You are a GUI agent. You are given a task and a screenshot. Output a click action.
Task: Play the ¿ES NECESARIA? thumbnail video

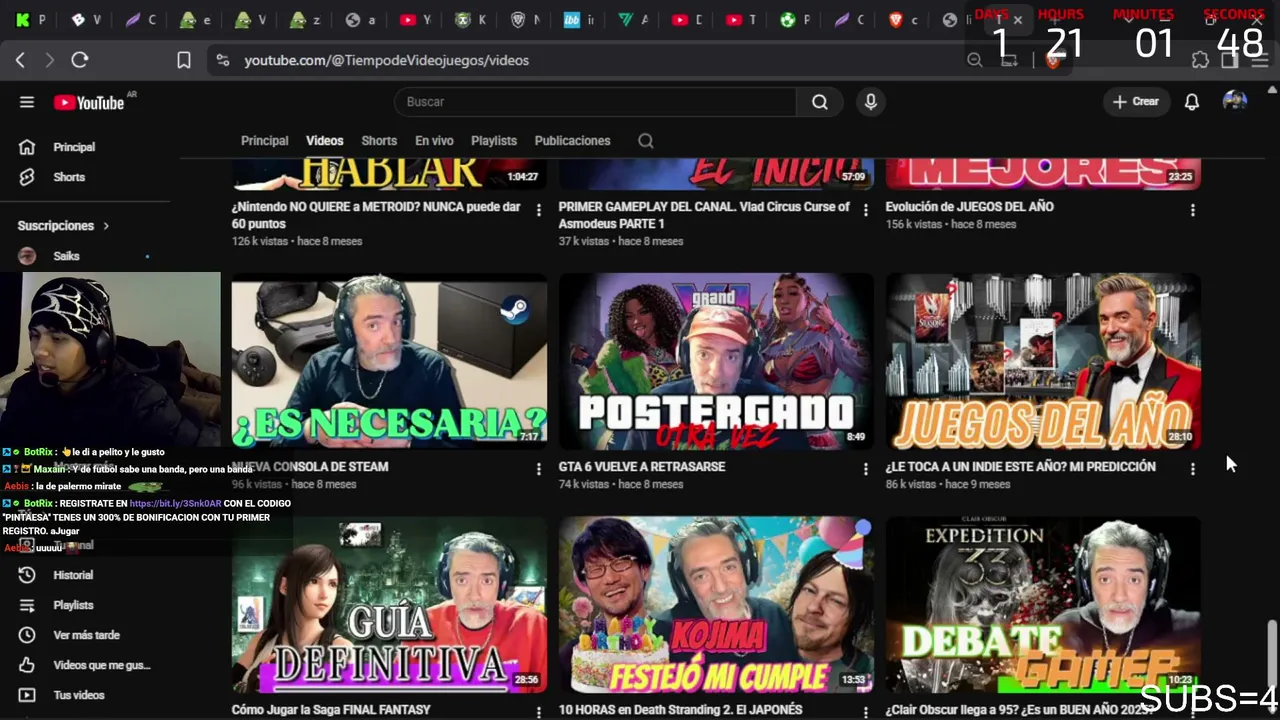[389, 362]
